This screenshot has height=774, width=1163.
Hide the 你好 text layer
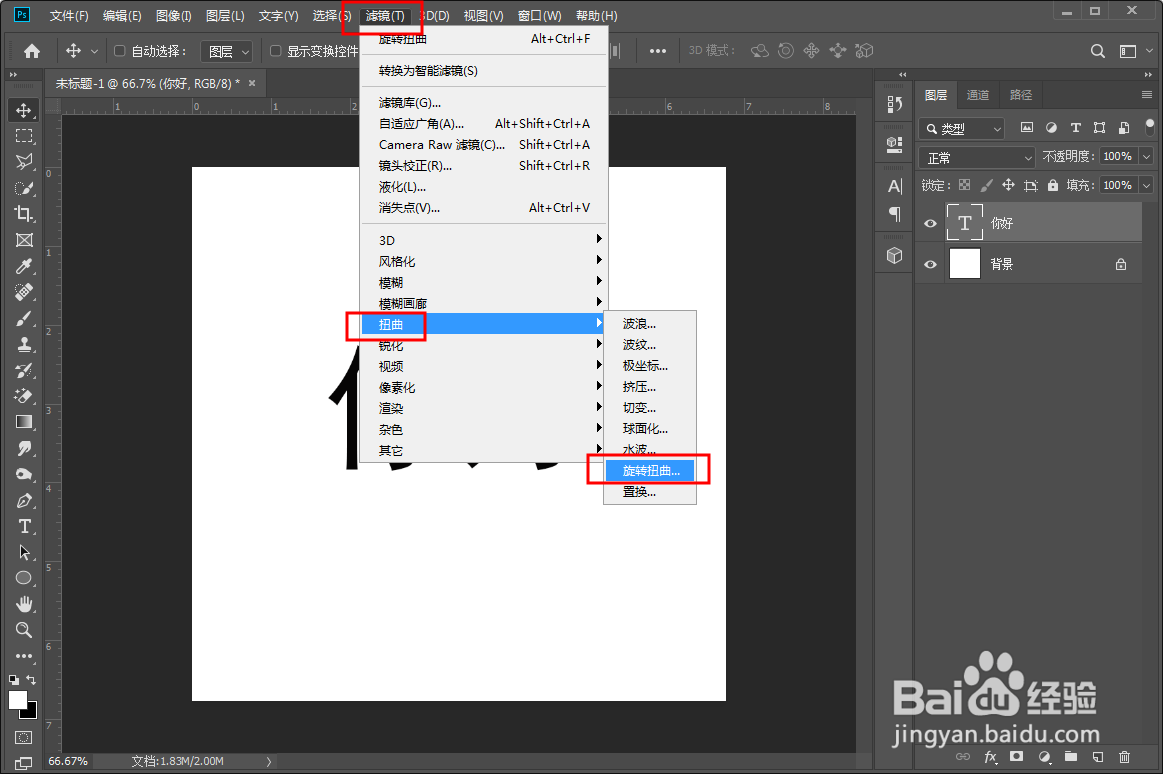click(x=930, y=223)
